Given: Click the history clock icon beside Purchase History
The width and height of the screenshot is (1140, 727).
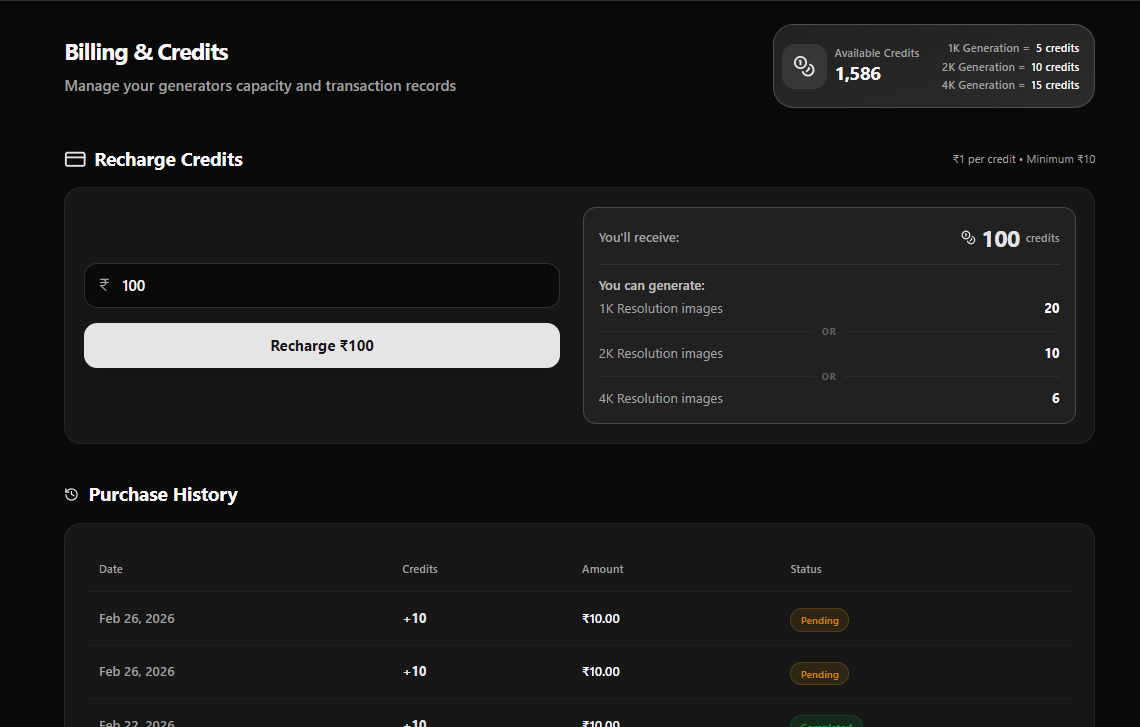Looking at the screenshot, I should (x=71, y=494).
